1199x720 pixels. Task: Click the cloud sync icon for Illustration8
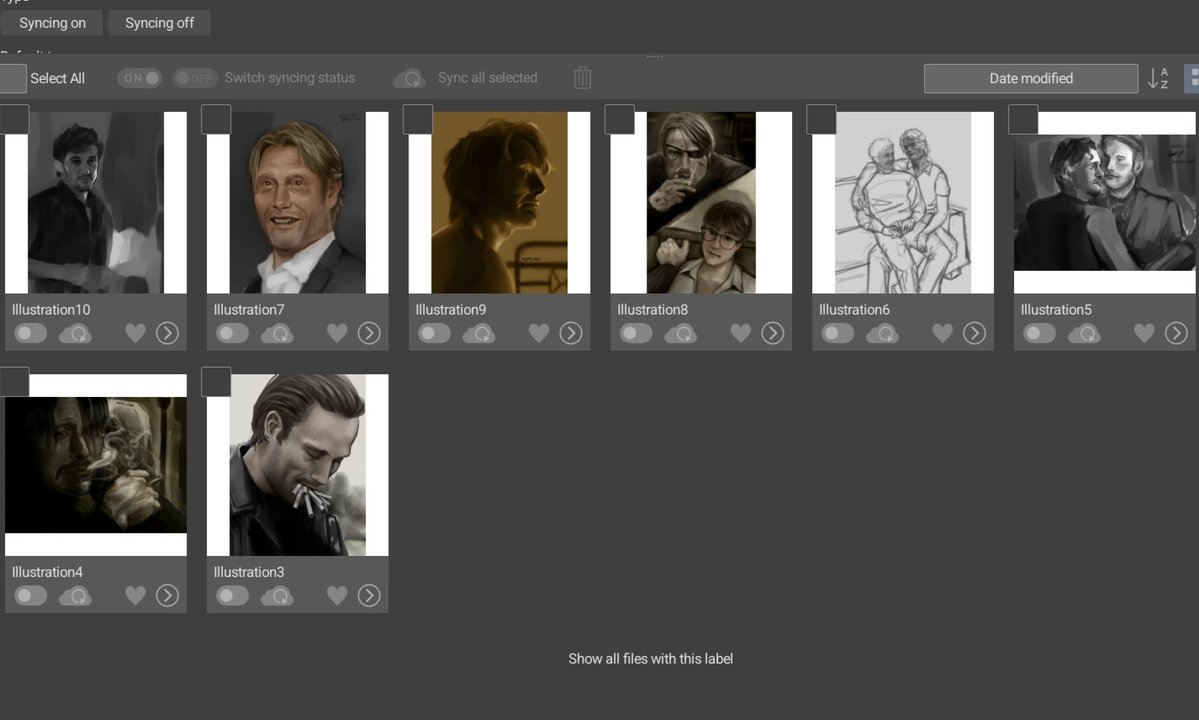click(681, 334)
